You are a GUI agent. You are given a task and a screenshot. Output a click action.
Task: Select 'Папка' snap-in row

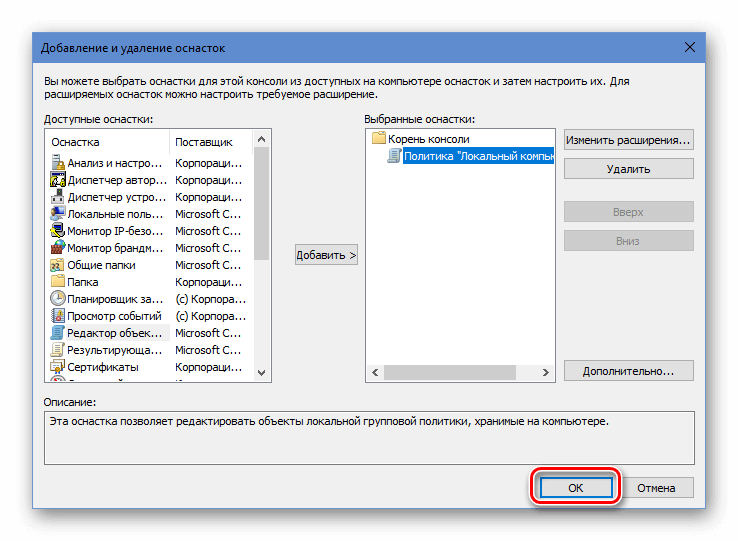click(x=150, y=282)
